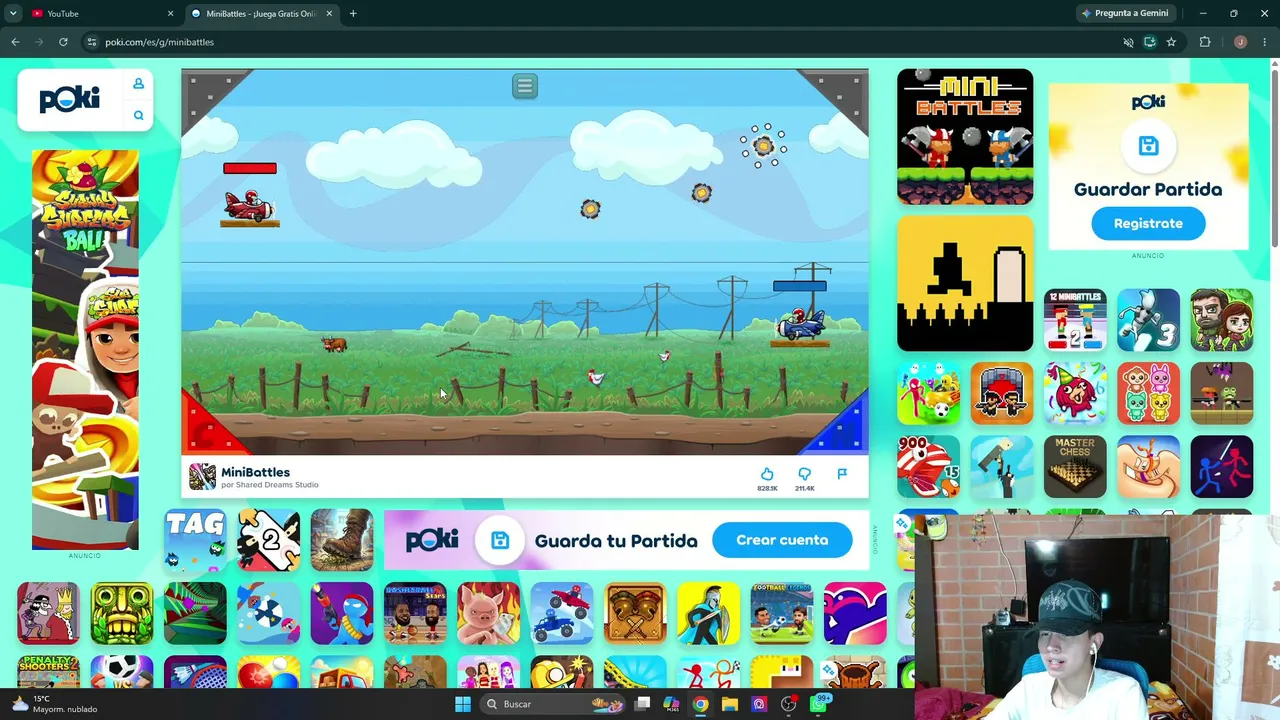Go back with the browser back arrow
The height and width of the screenshot is (720, 1280).
click(x=15, y=42)
